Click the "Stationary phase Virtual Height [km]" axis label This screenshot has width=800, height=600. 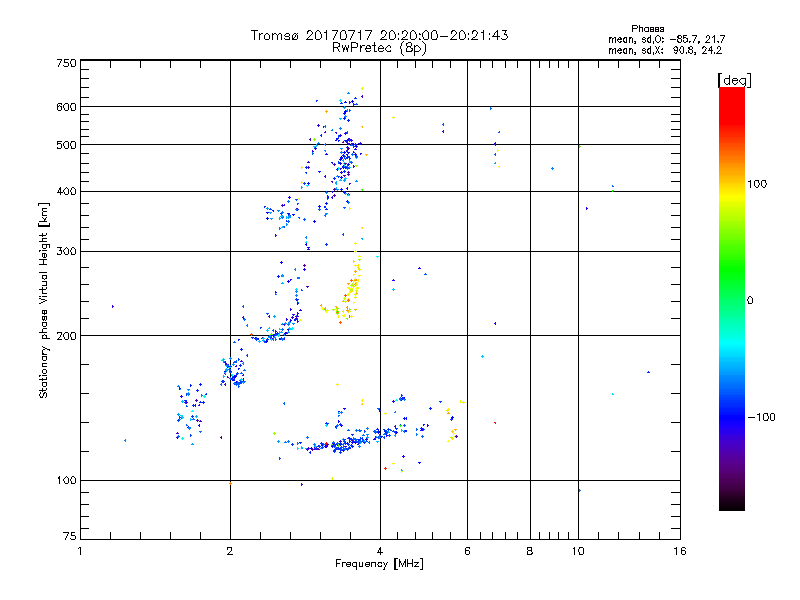coord(44,300)
